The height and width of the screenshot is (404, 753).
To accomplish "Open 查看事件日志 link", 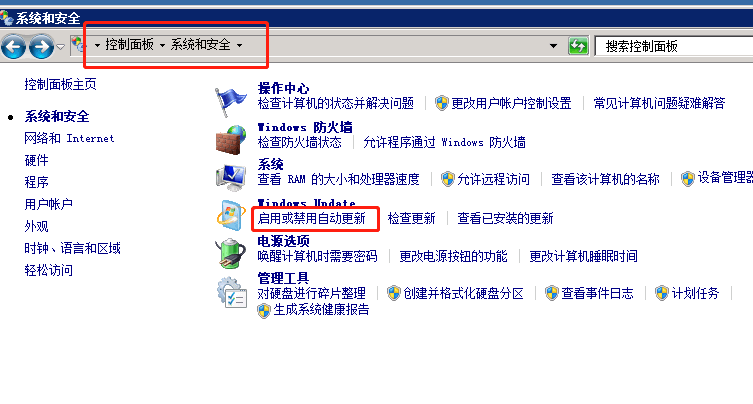I will tap(597, 293).
